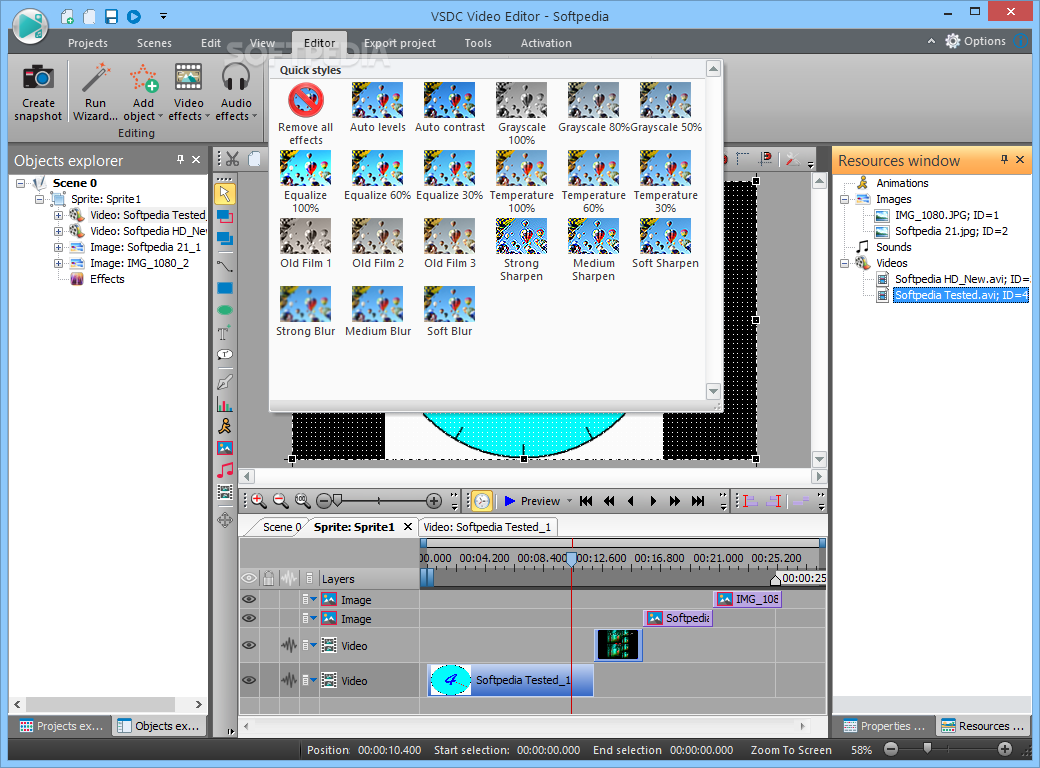Click the timeline playhead marker
The height and width of the screenshot is (768, 1040).
(x=572, y=559)
